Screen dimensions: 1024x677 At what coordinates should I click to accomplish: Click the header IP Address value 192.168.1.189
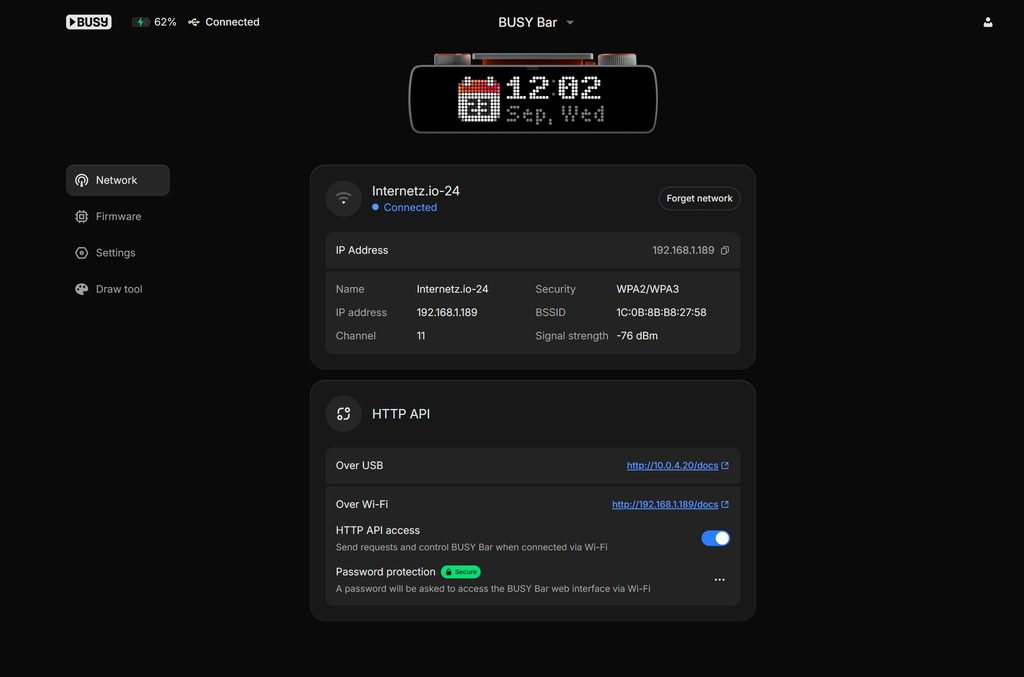683,251
